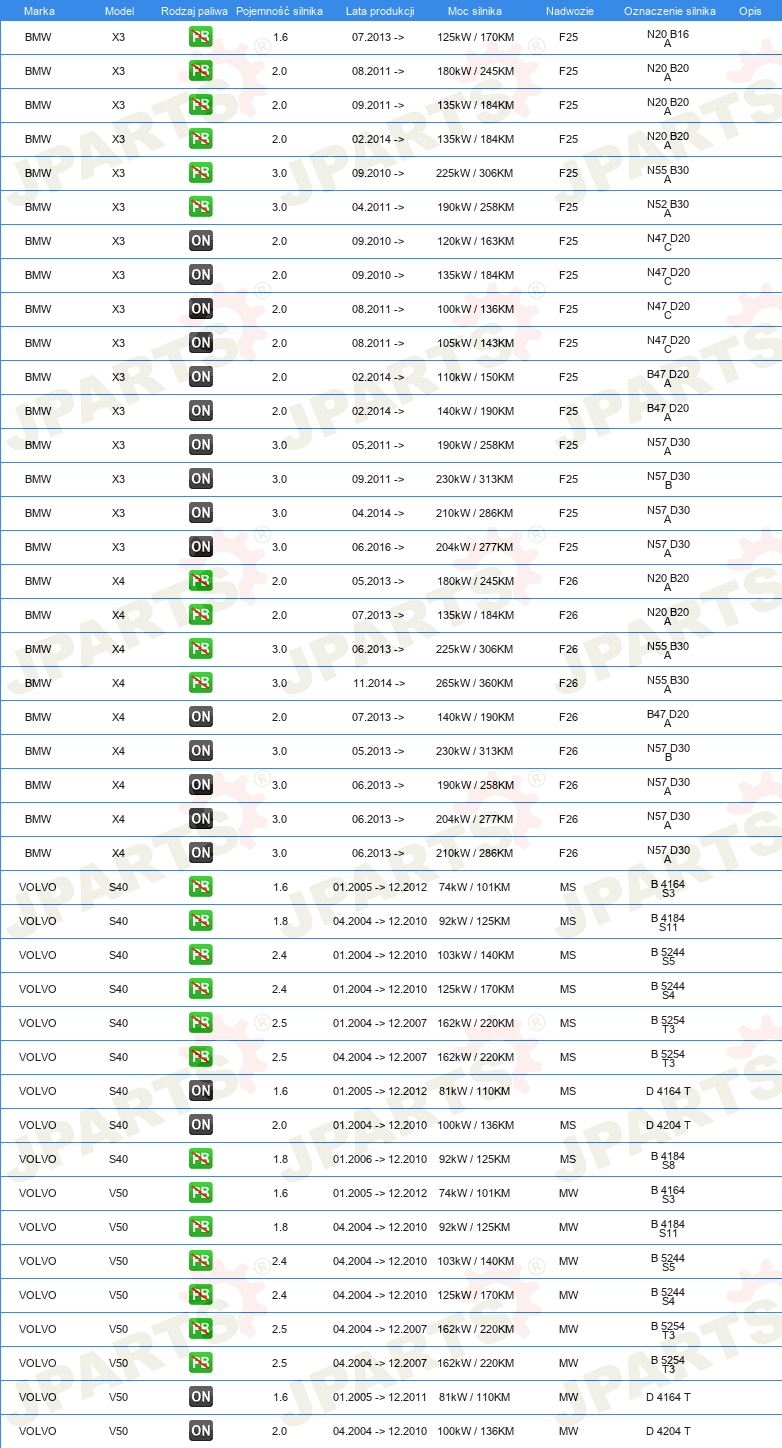This screenshot has height=1448, width=782.
Task: Click the Marka column header
Action: pyautogui.click(x=39, y=11)
